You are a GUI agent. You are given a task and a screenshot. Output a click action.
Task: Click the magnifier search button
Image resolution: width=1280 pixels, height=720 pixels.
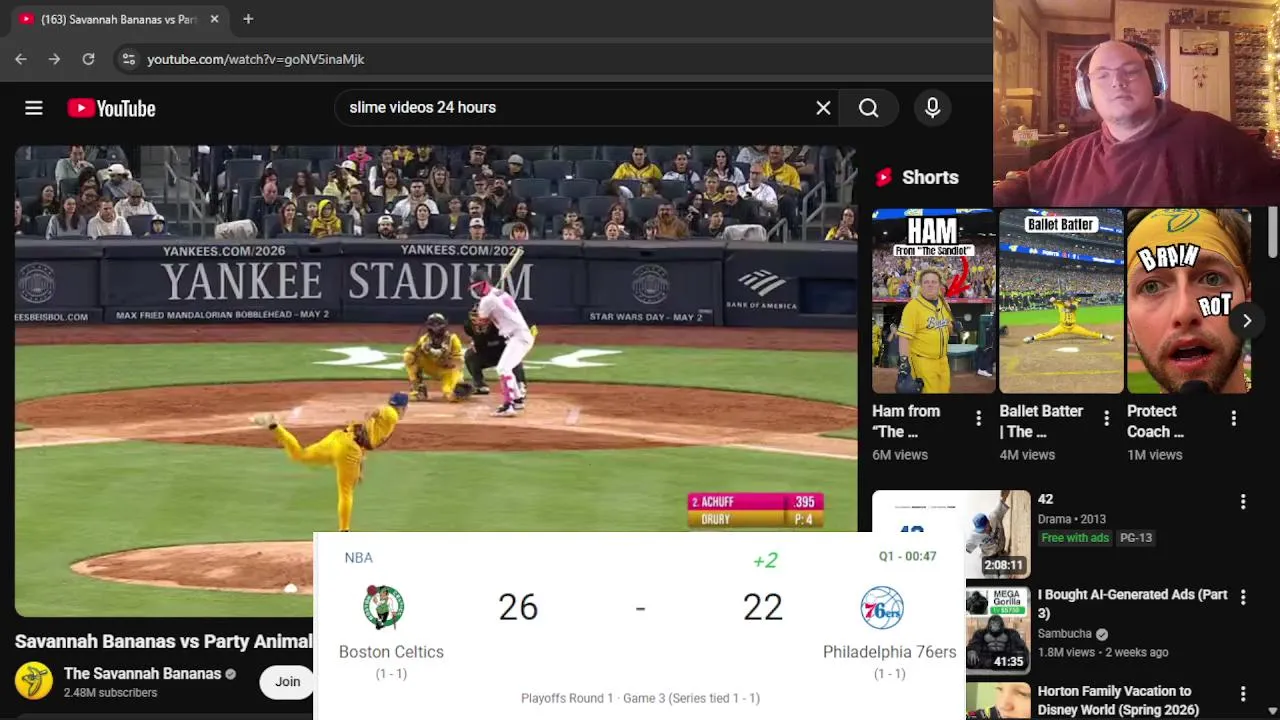click(869, 108)
